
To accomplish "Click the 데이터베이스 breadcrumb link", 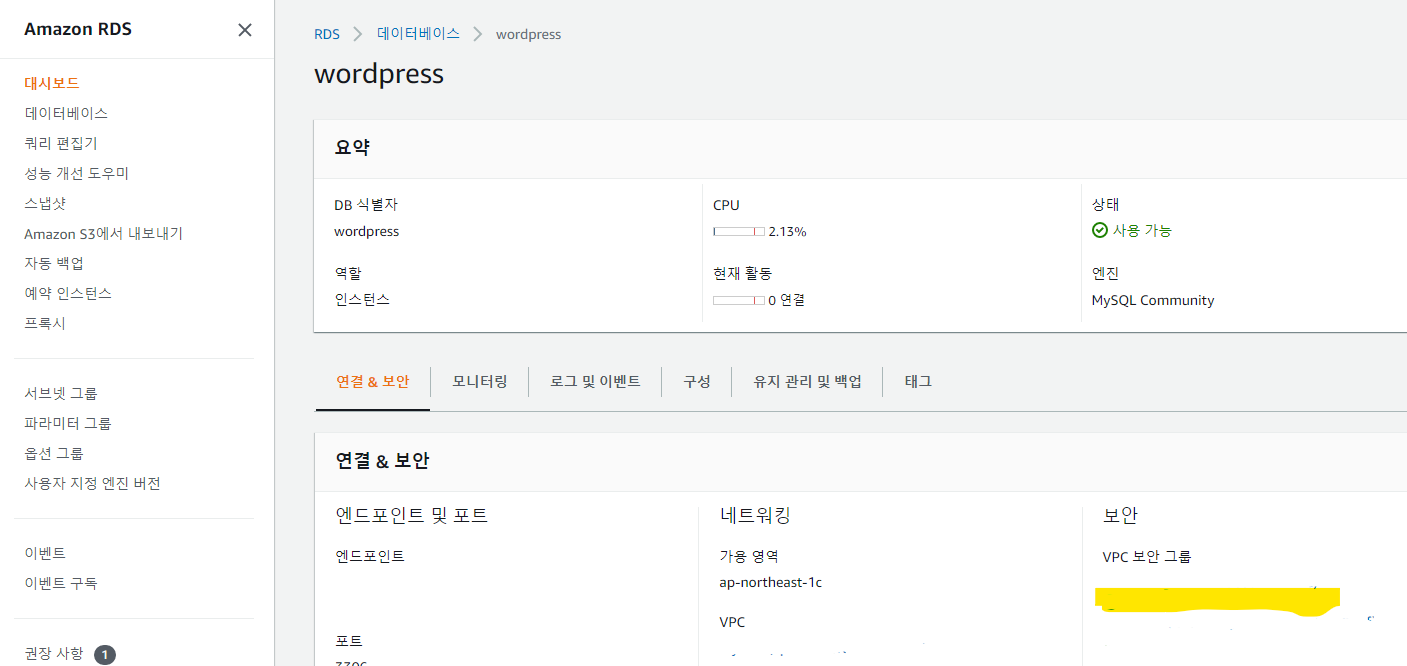I will click(x=418, y=34).
